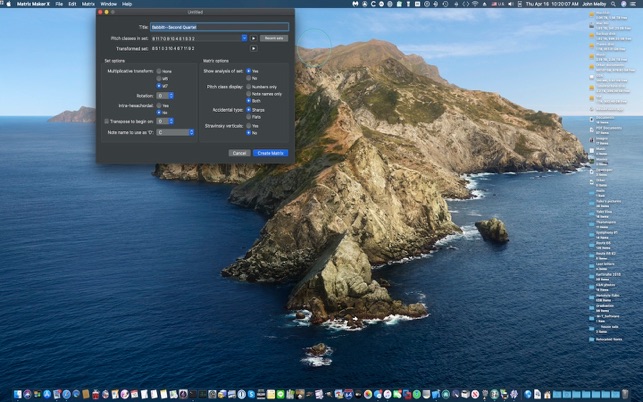Play the pitch classes in set

tap(253, 38)
